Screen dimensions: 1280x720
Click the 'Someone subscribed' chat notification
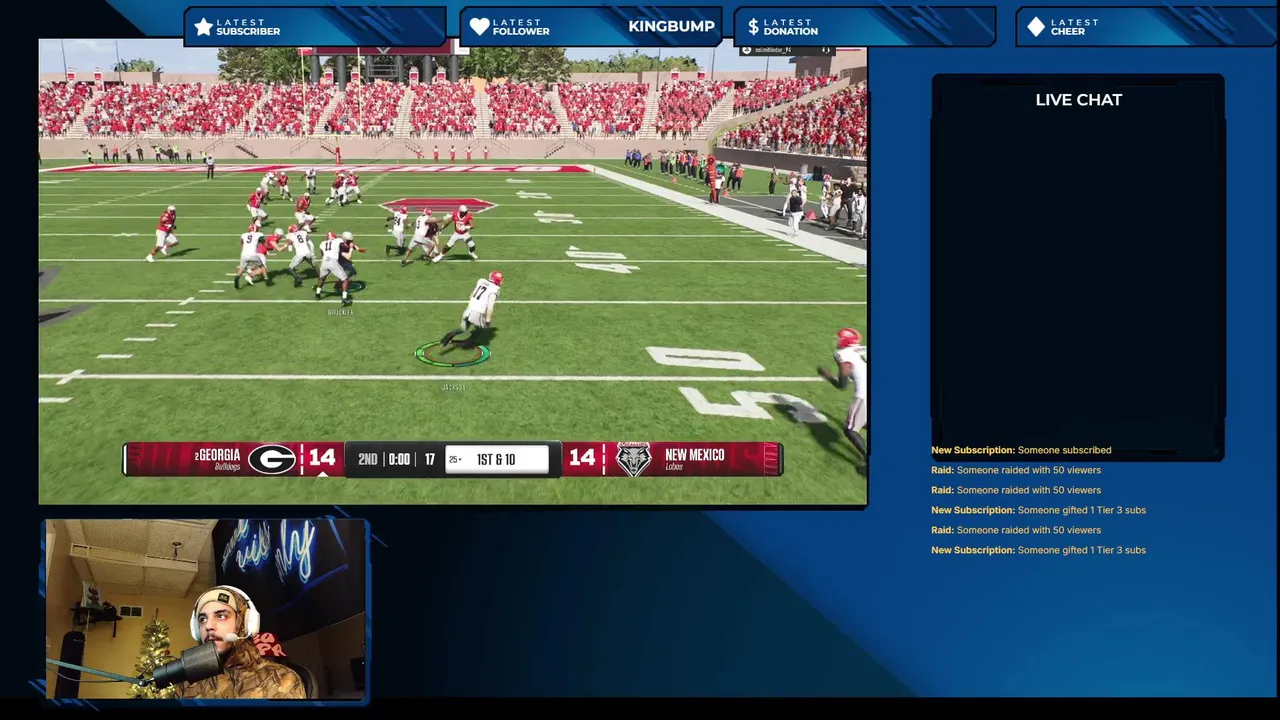[1021, 450]
